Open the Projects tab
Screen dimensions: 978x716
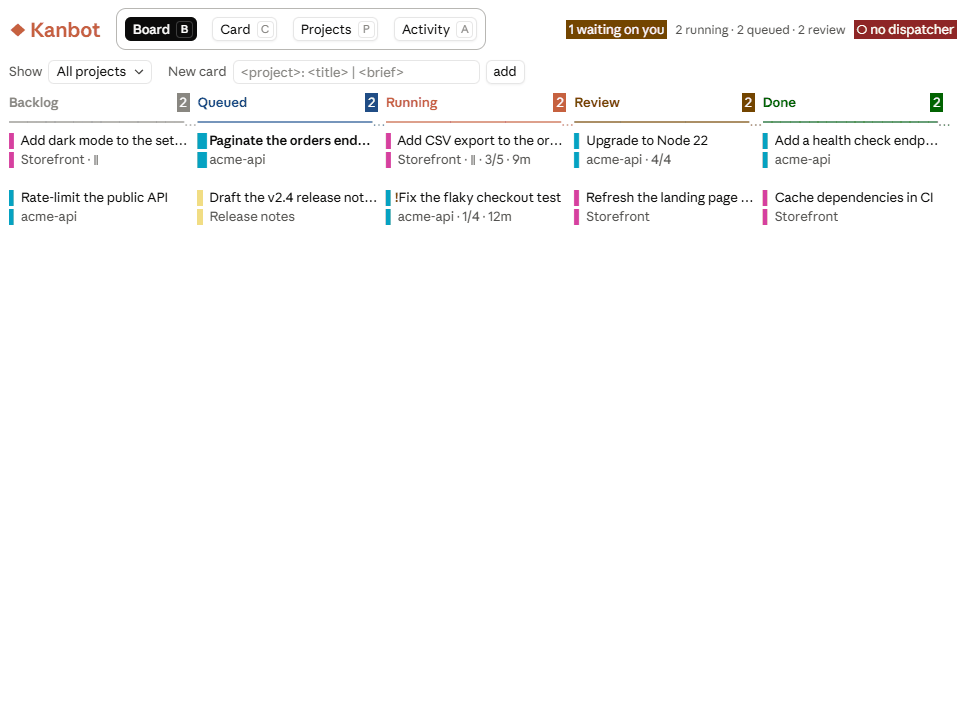[336, 29]
